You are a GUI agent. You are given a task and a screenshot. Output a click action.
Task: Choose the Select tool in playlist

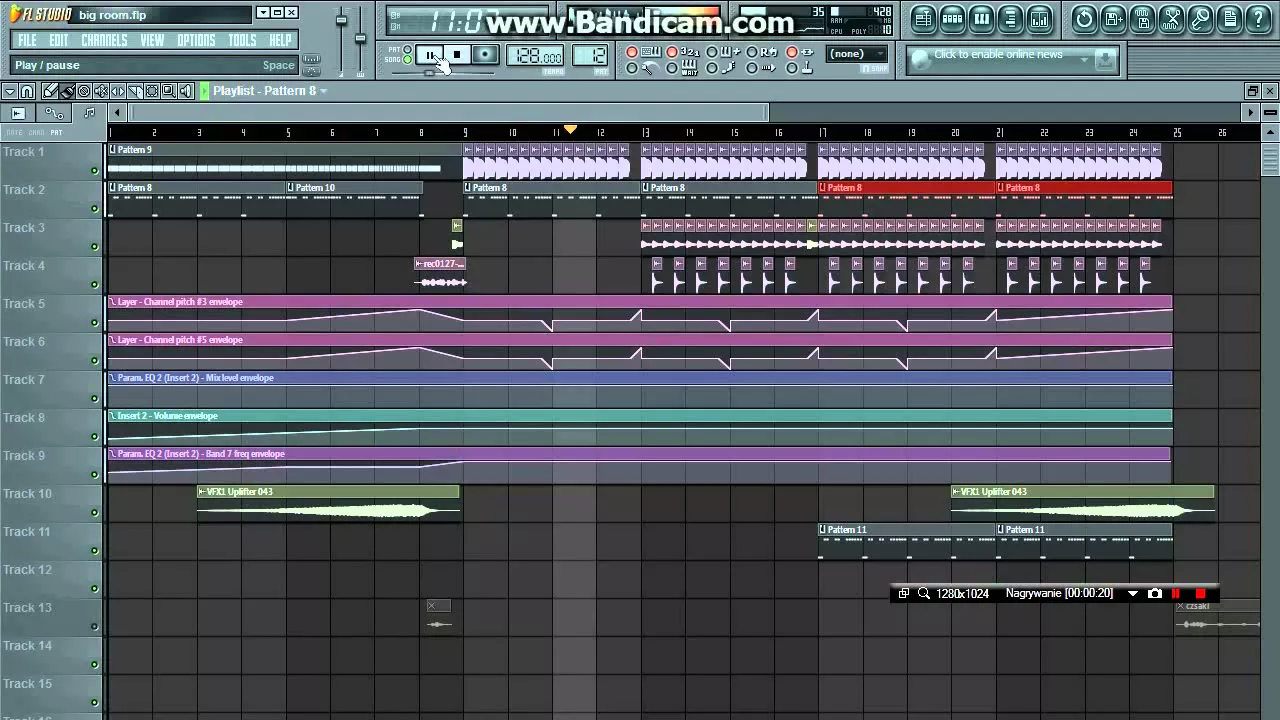(151, 92)
